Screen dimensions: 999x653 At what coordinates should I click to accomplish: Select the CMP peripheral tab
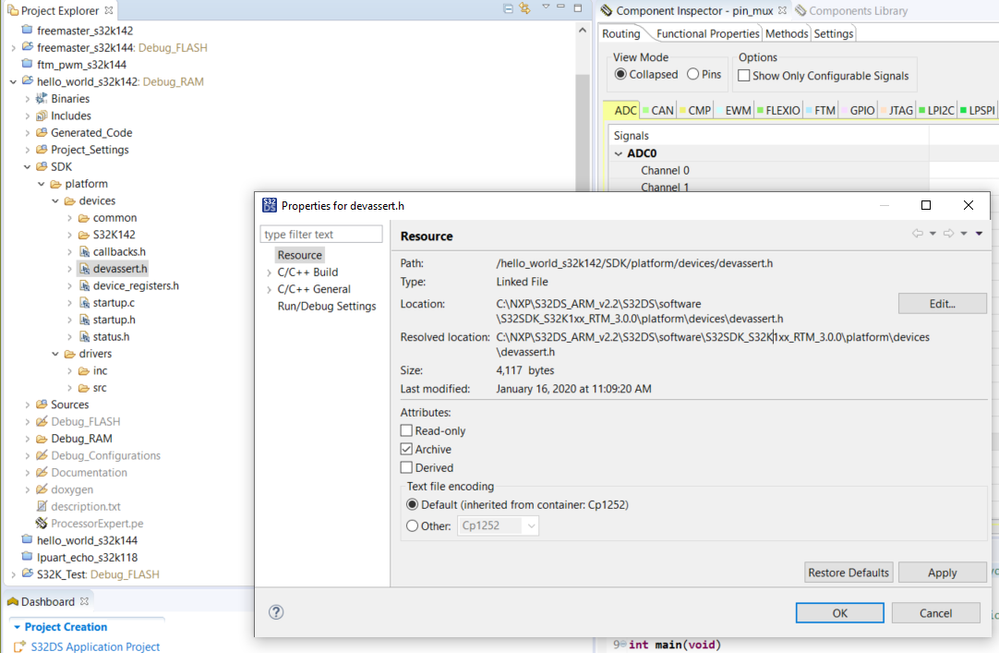coord(695,110)
